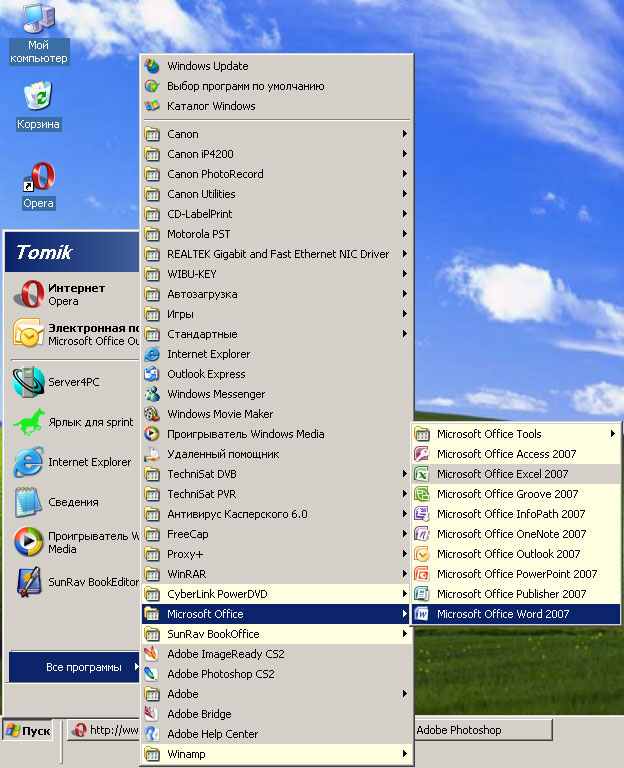
Task: Click the Windows Movie Maker icon
Action: [152, 414]
